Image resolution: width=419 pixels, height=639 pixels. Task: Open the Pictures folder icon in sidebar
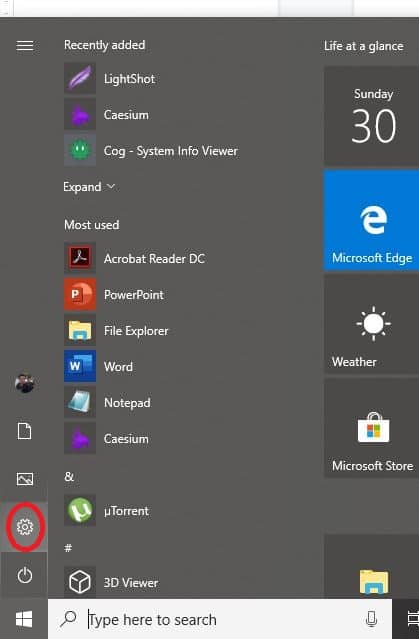point(24,479)
